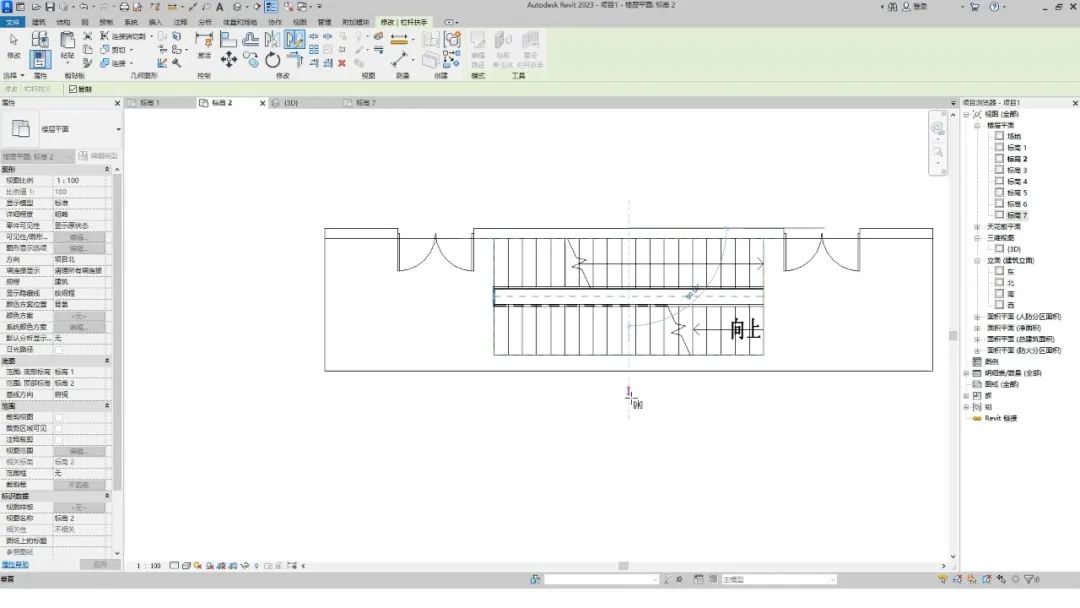
Task: Switch to the 标高 7 view tab
Action: click(366, 103)
